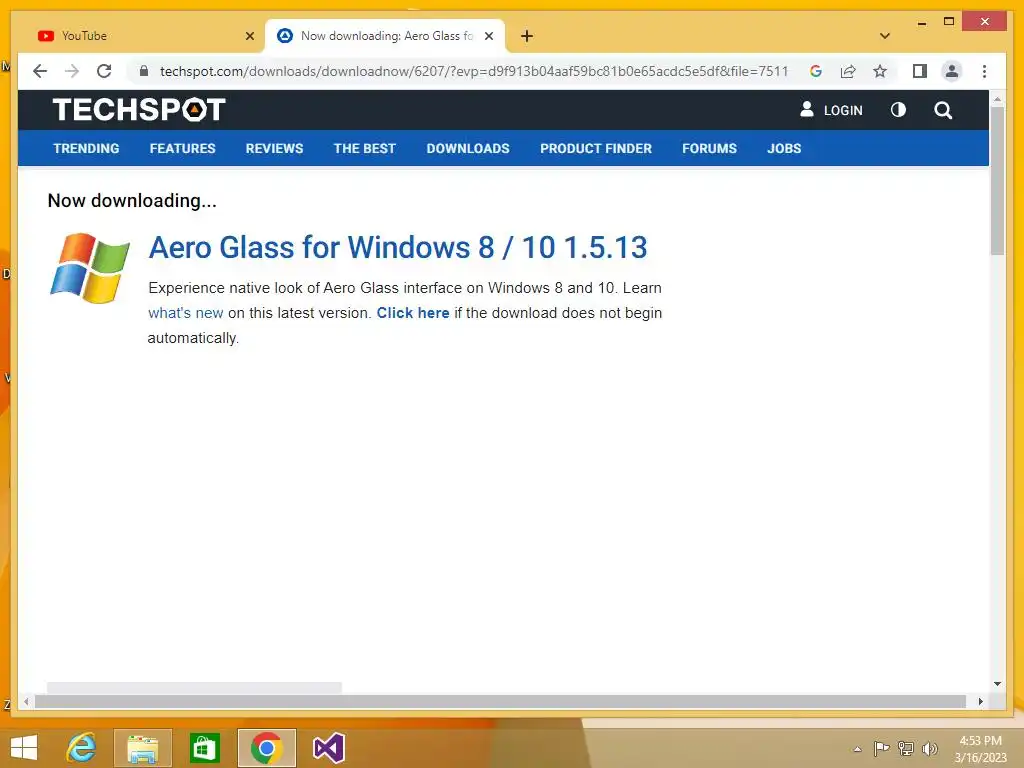Click the vertical scrollbar thumb
1024x768 pixels.
click(997, 180)
